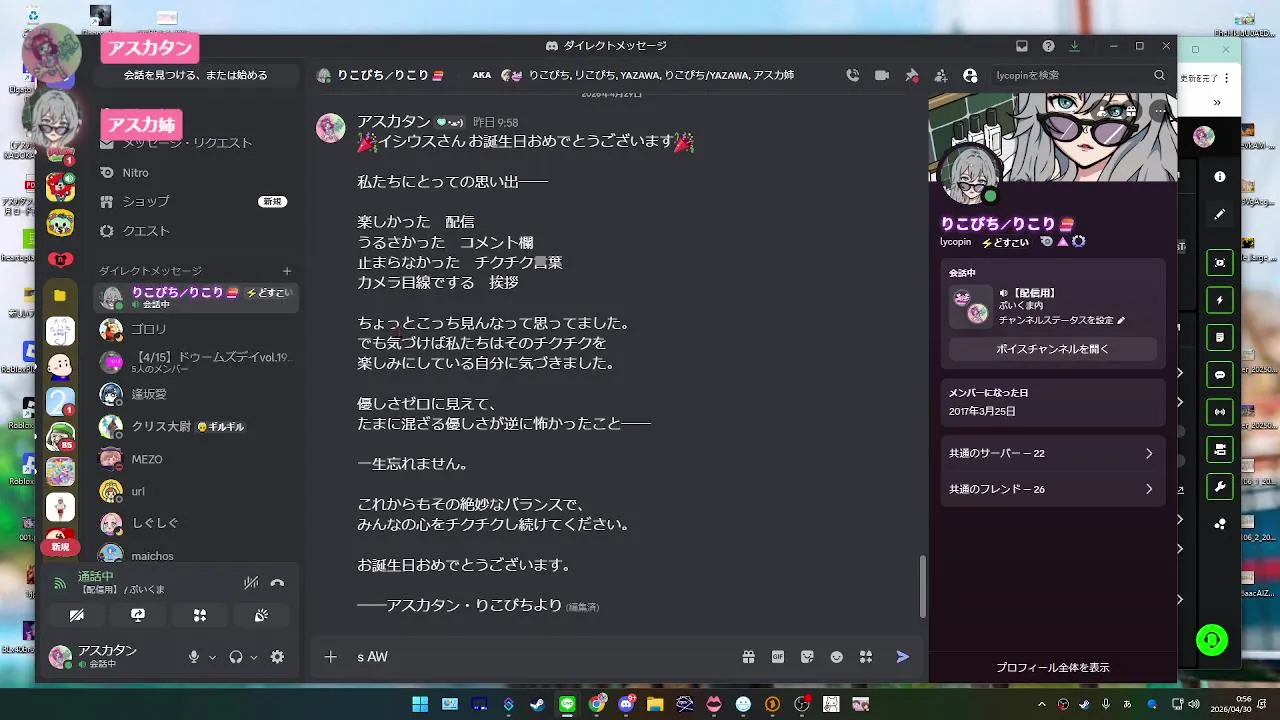Open DM with 逢坂愛
The image size is (1280, 720).
(196, 395)
